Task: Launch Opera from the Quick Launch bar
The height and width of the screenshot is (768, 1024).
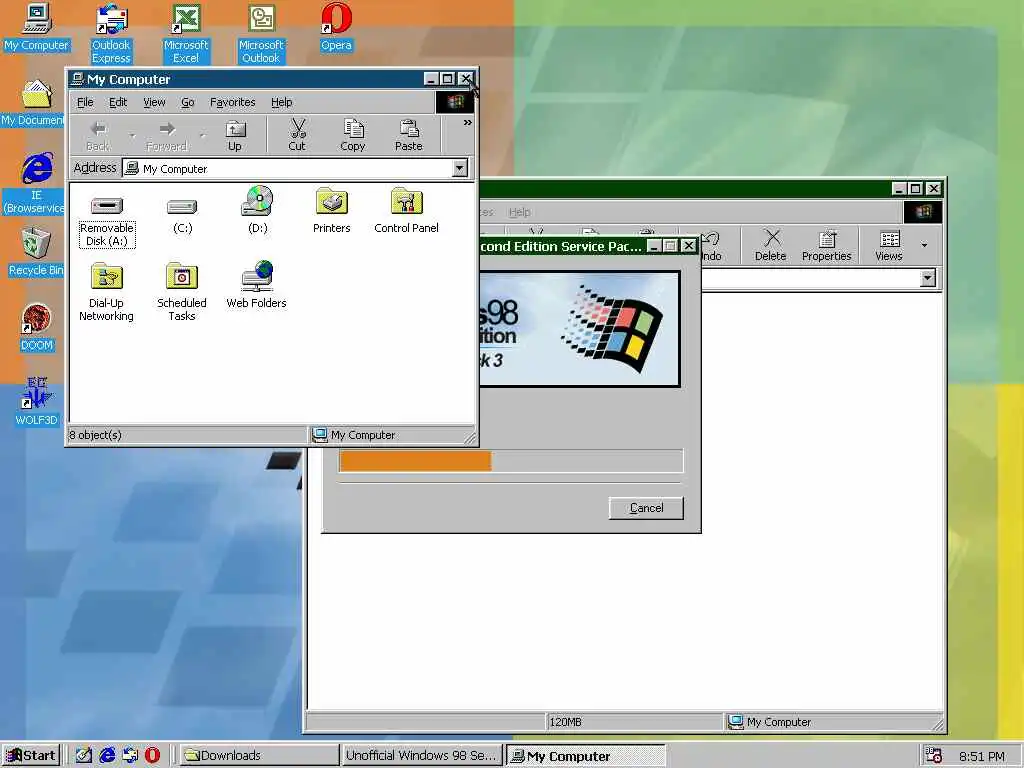Action: click(x=153, y=756)
